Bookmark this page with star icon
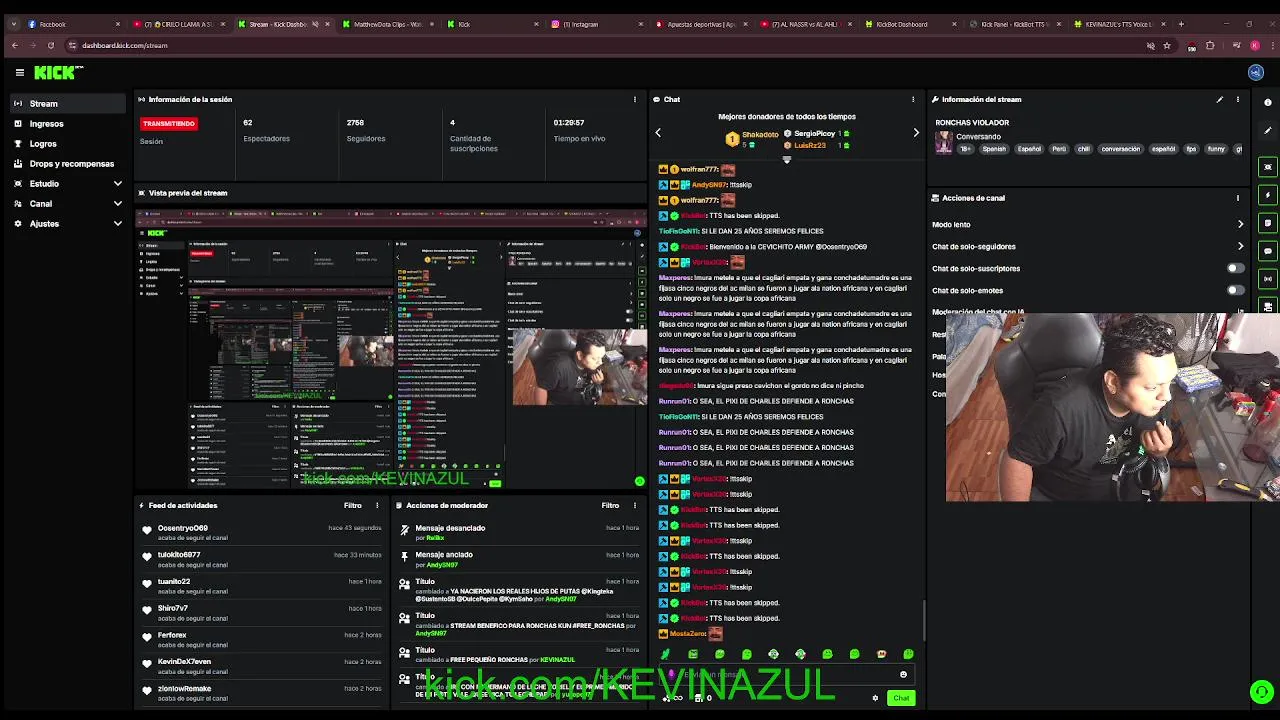 click(x=1167, y=45)
